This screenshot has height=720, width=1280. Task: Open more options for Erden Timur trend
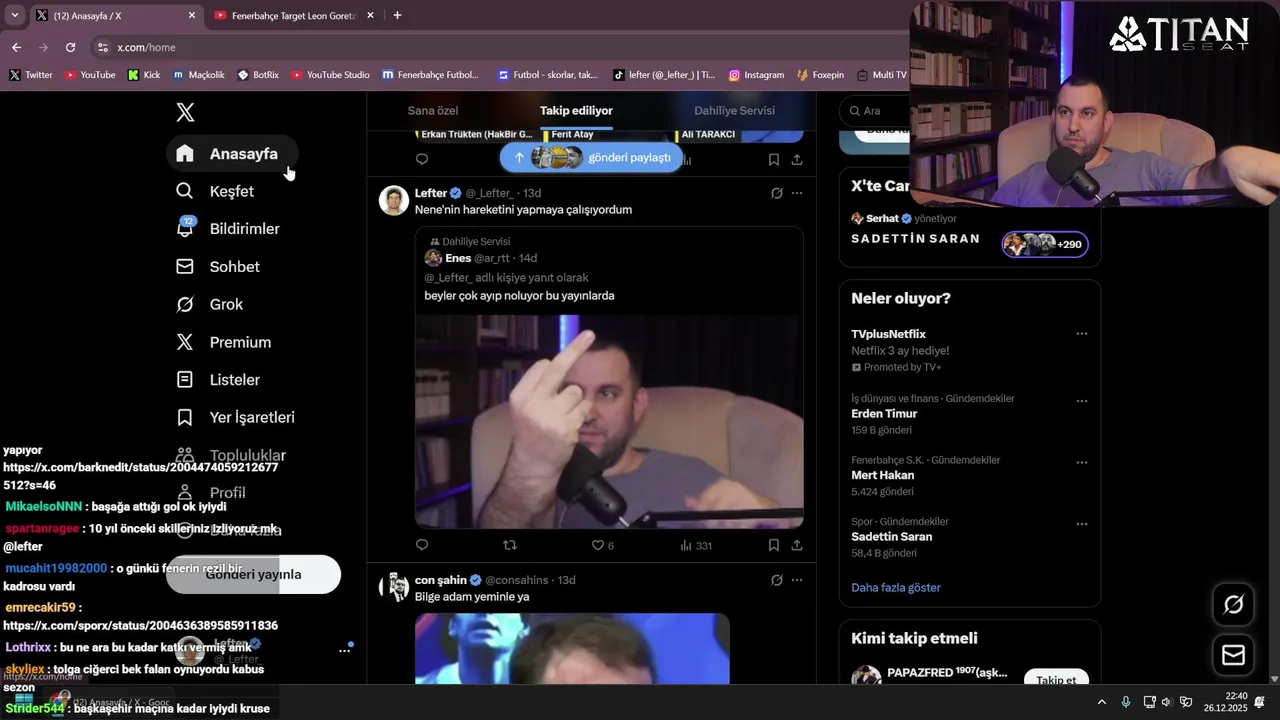click(x=1081, y=401)
